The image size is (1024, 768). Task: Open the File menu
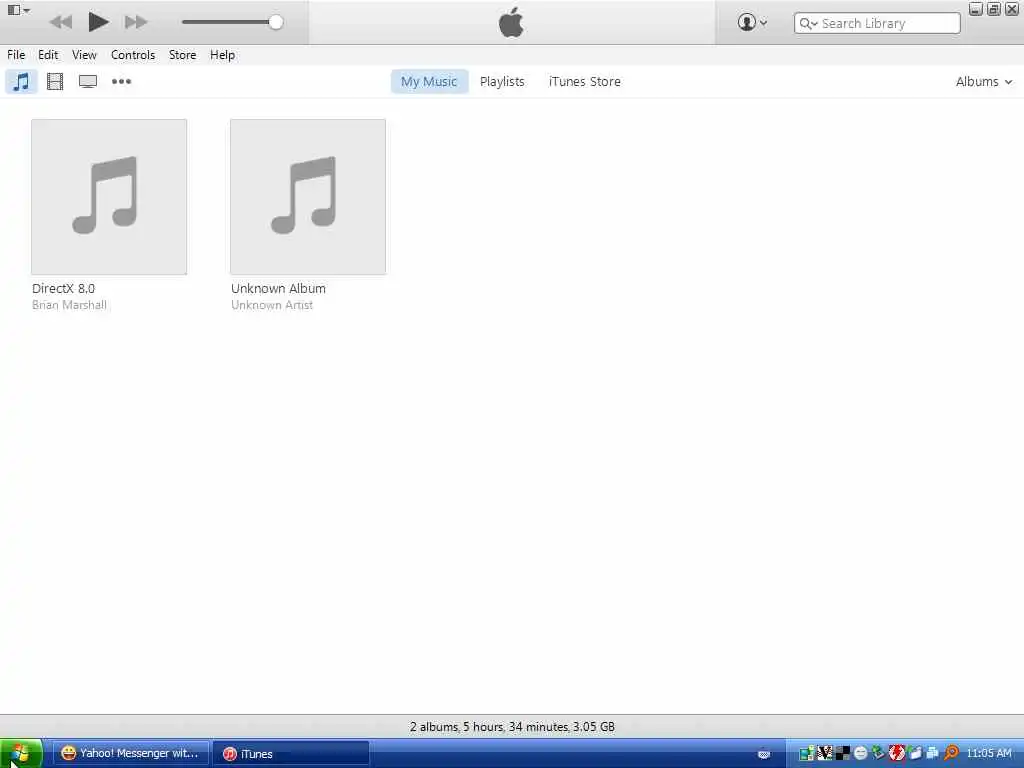coord(16,55)
